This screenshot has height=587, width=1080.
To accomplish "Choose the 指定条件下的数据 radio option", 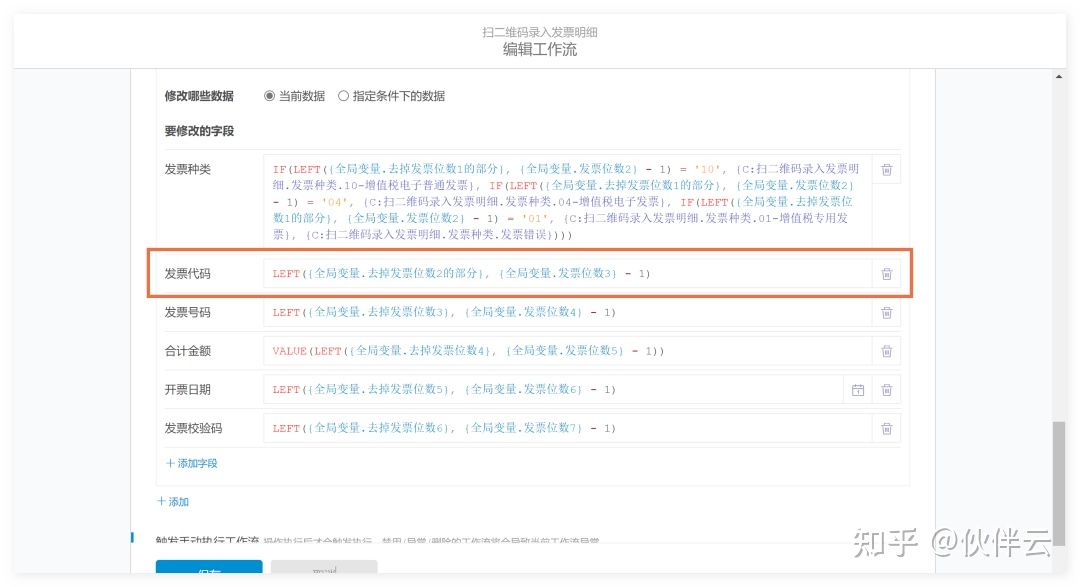I will click(x=344, y=96).
